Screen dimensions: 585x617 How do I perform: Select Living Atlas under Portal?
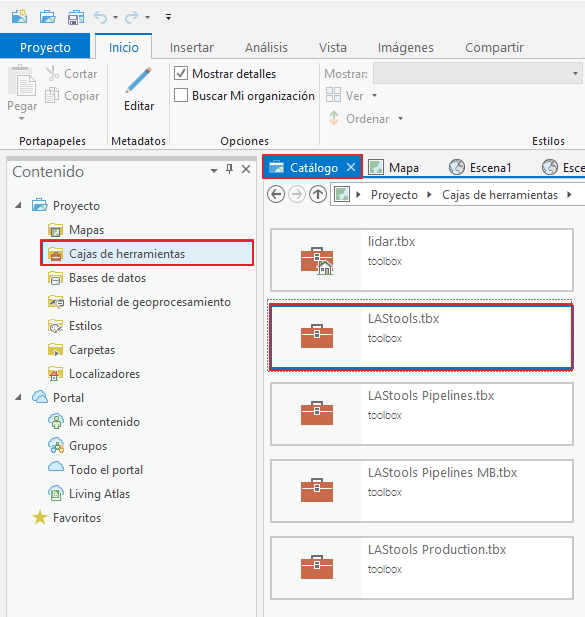100,493
